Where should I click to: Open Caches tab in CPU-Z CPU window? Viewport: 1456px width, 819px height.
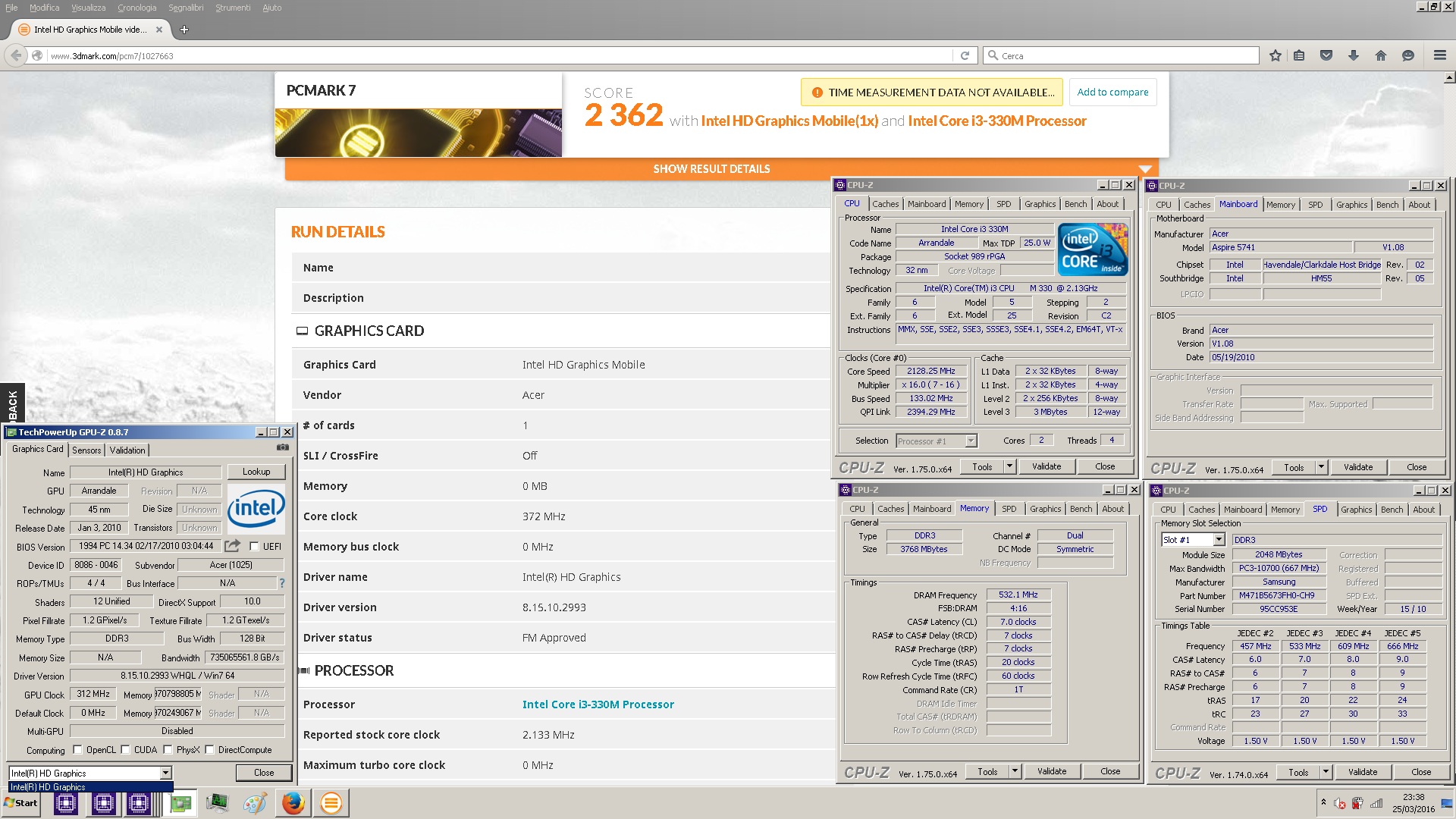click(885, 204)
